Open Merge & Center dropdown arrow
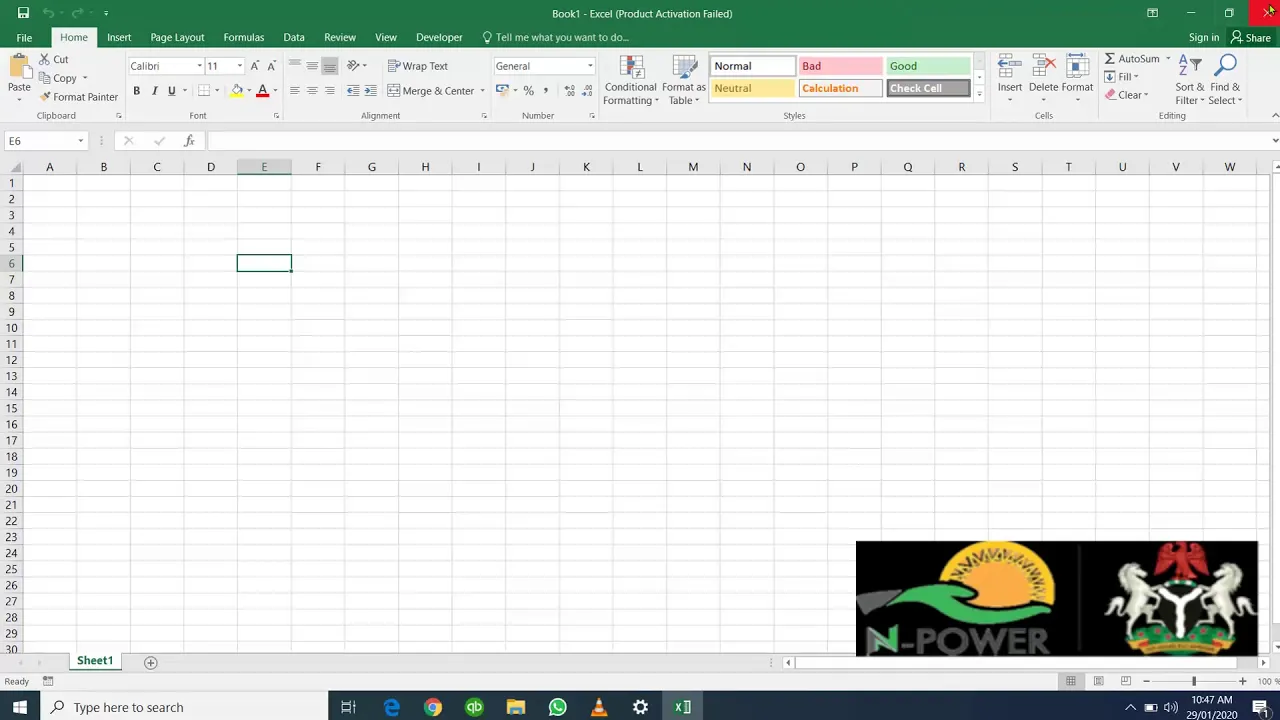 (x=482, y=91)
